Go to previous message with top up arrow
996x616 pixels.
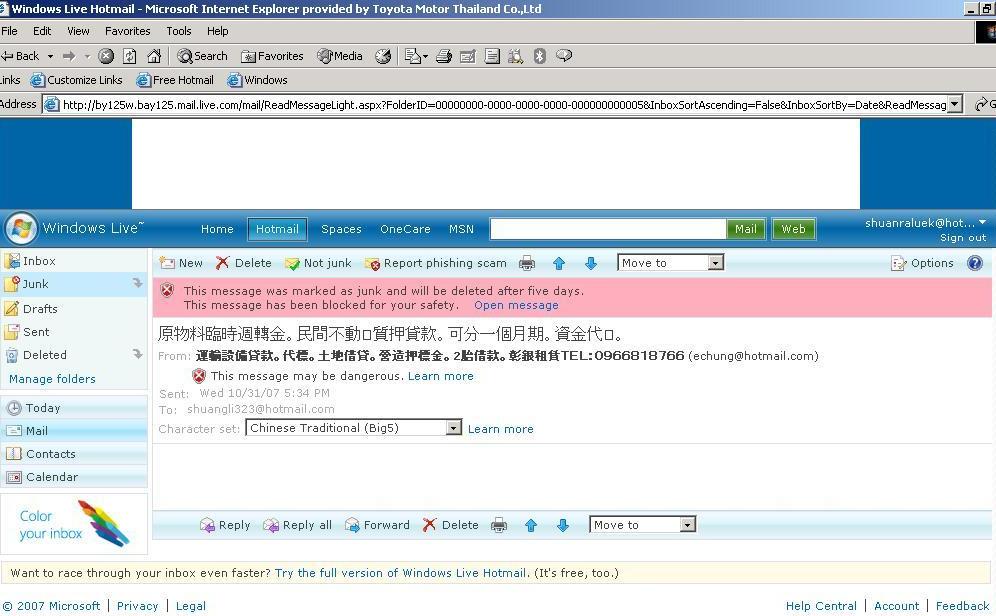[559, 264]
